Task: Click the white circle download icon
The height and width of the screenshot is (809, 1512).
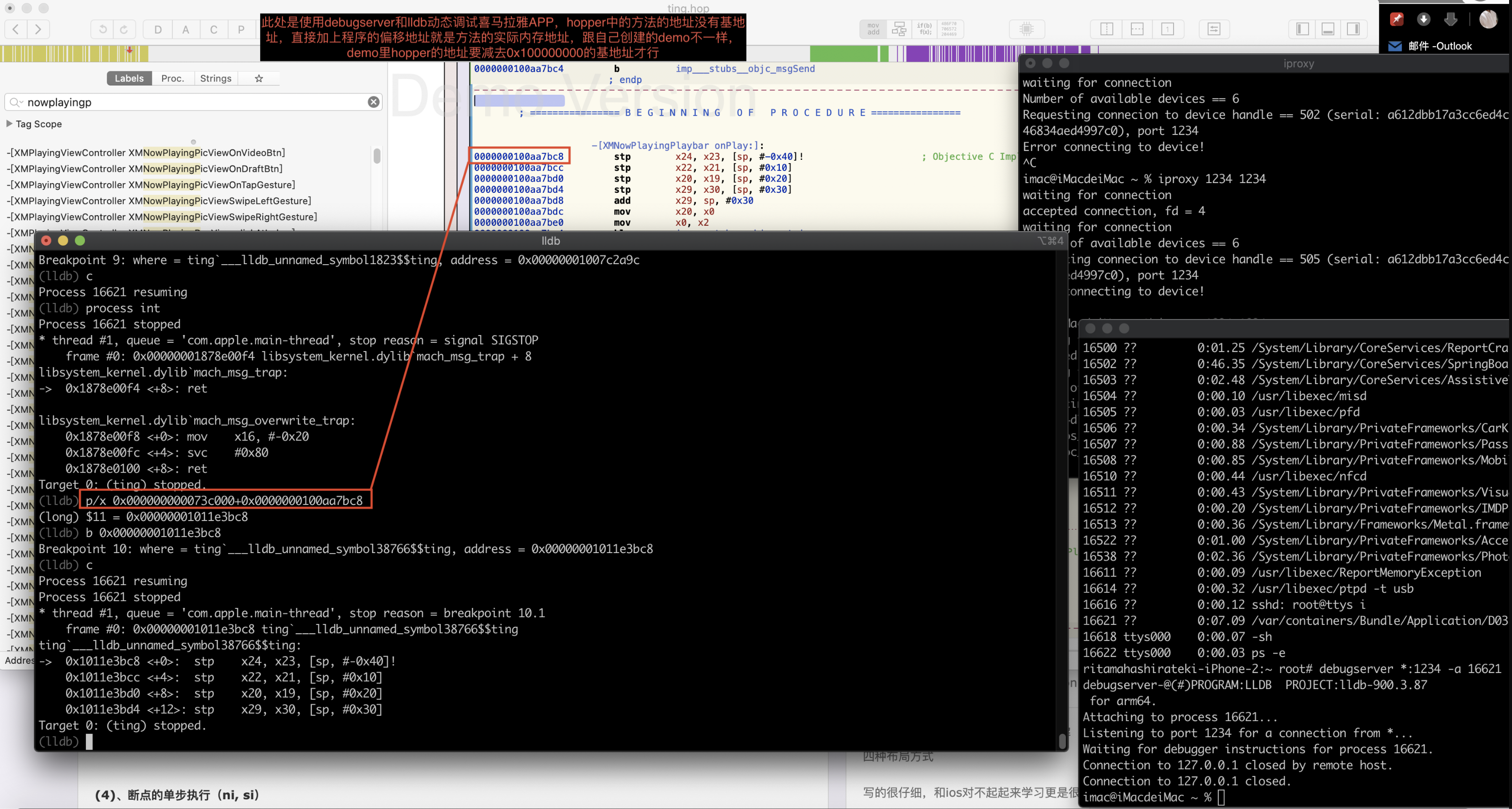Action: click(x=1423, y=19)
